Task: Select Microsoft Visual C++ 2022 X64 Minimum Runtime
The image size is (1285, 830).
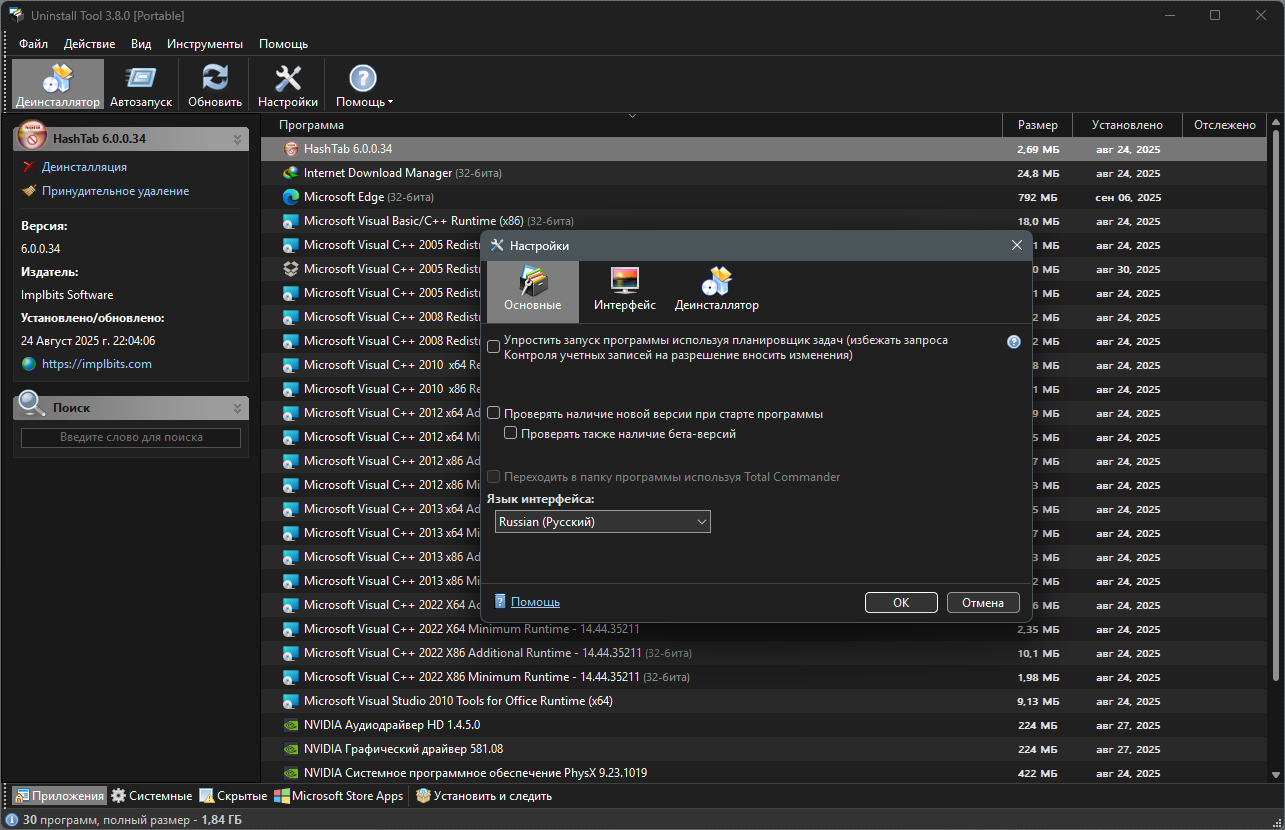Action: coord(764,629)
